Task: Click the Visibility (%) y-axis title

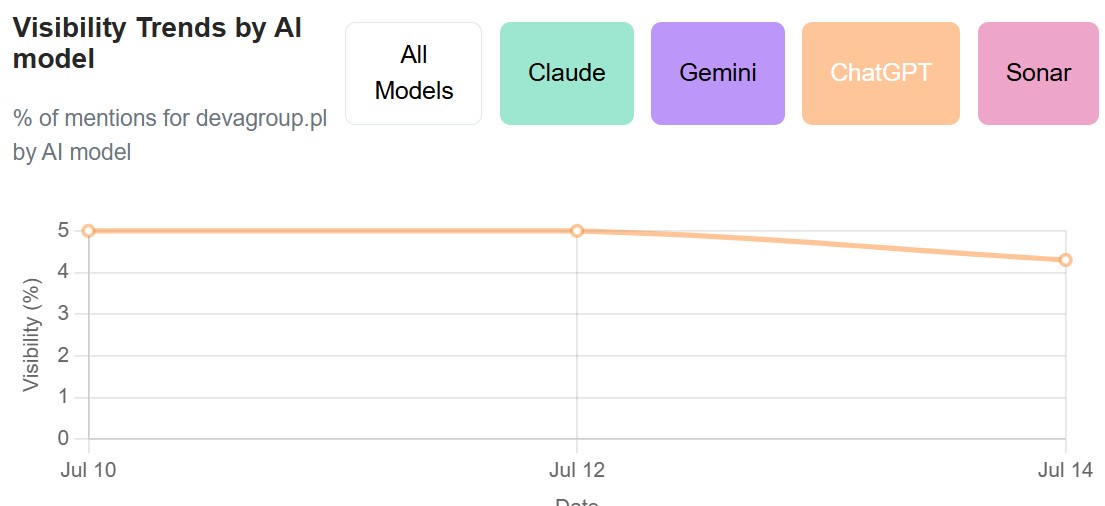Action: 32,335
